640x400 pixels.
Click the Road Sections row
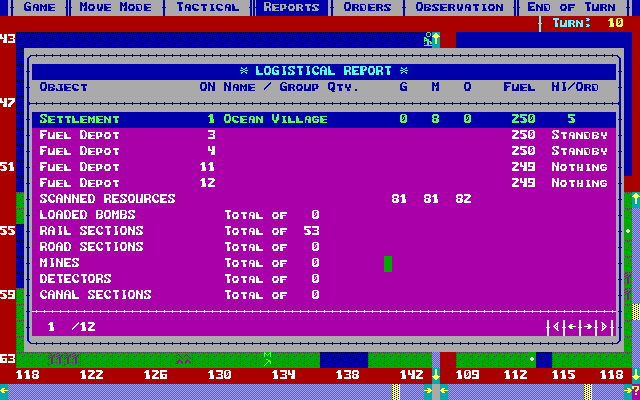[324, 247]
